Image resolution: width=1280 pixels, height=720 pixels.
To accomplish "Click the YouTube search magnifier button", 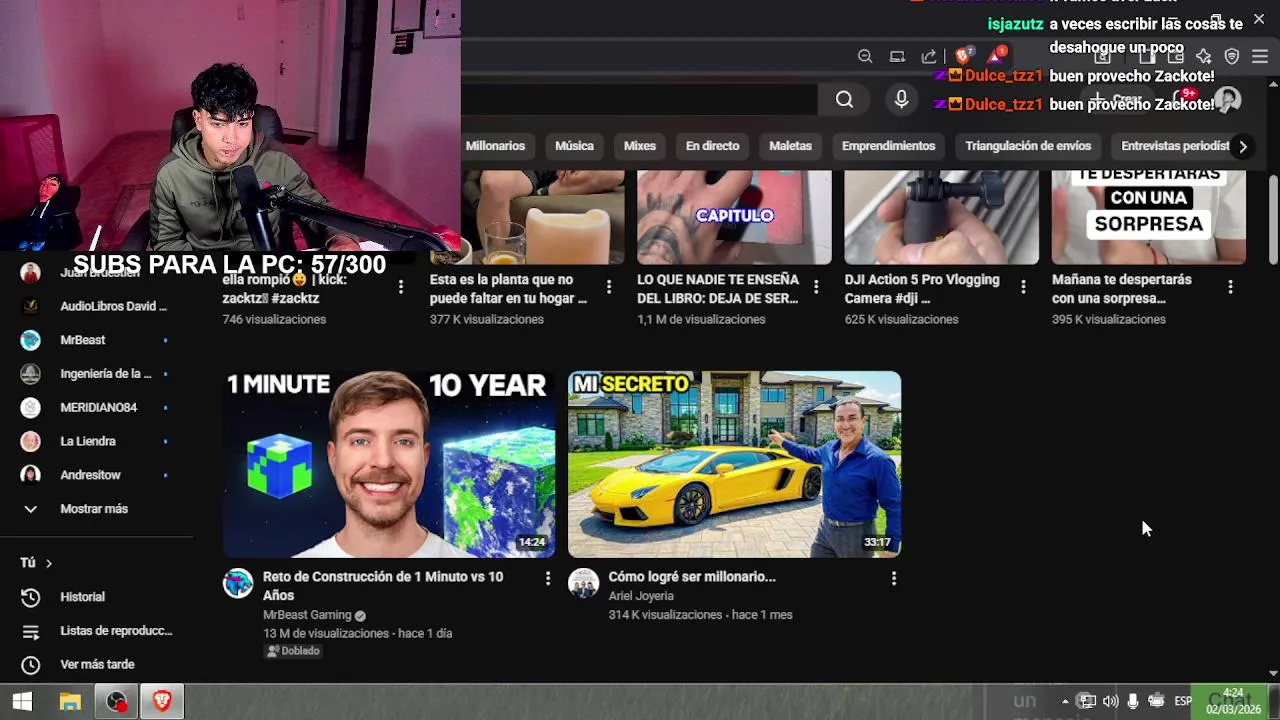I will click(x=844, y=99).
